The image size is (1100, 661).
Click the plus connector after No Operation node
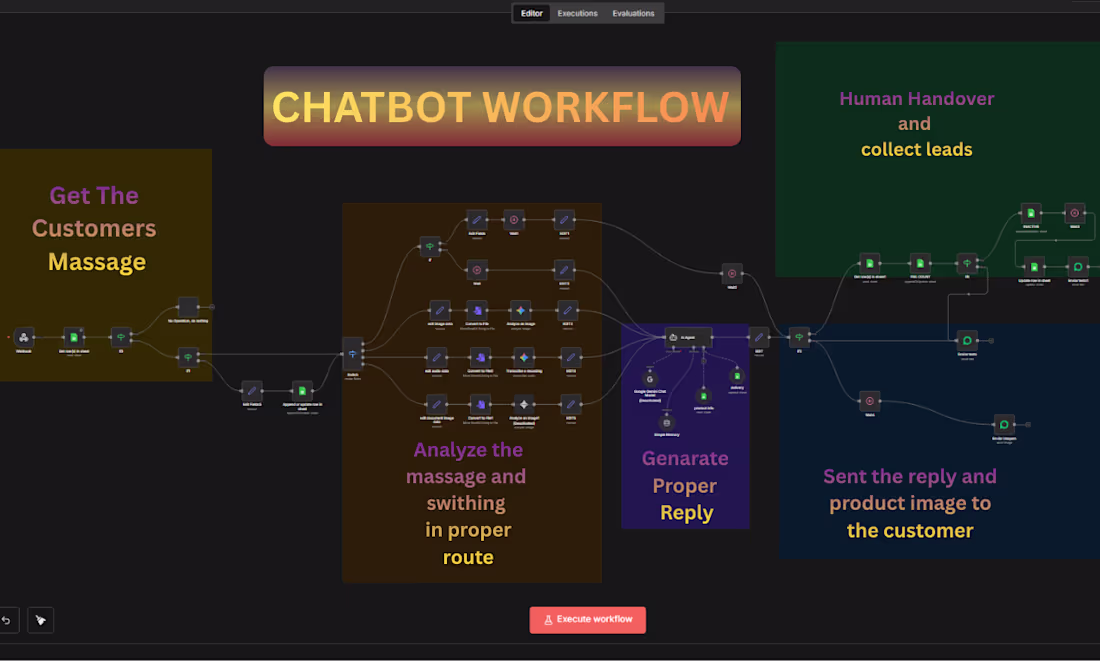tap(212, 307)
